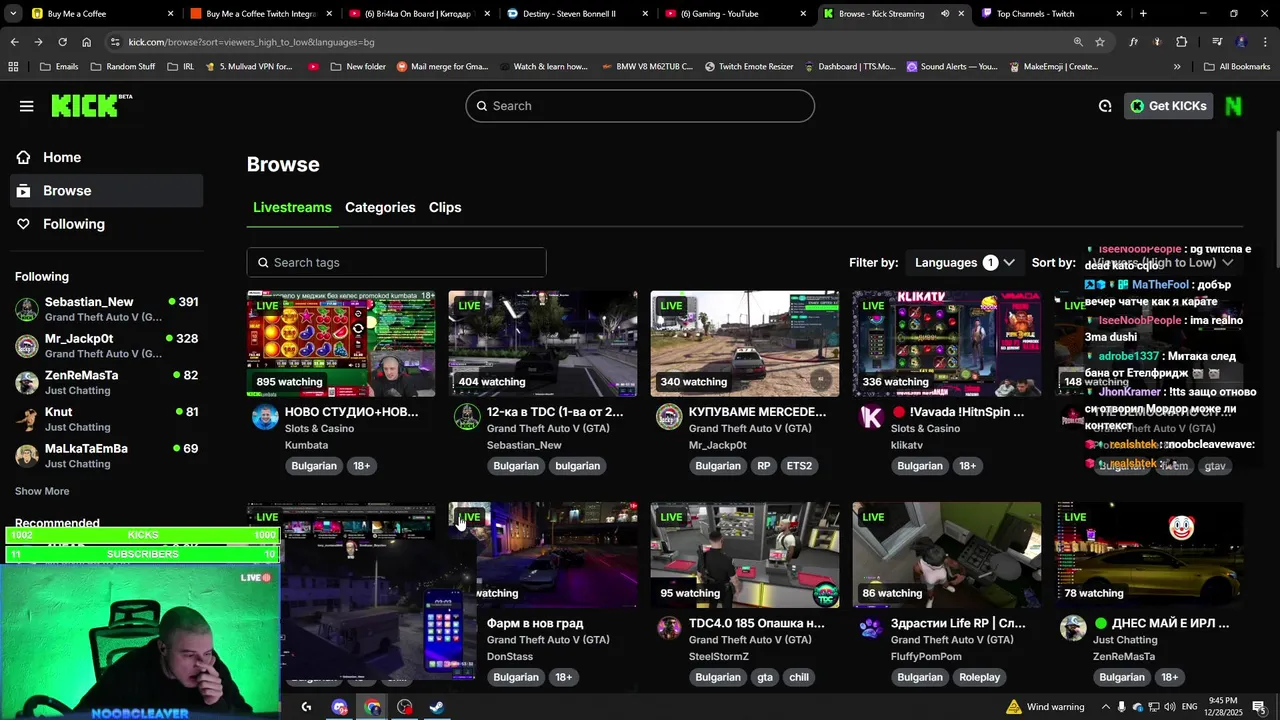Open Steam from the taskbar
The height and width of the screenshot is (720, 1280).
[x=437, y=707]
